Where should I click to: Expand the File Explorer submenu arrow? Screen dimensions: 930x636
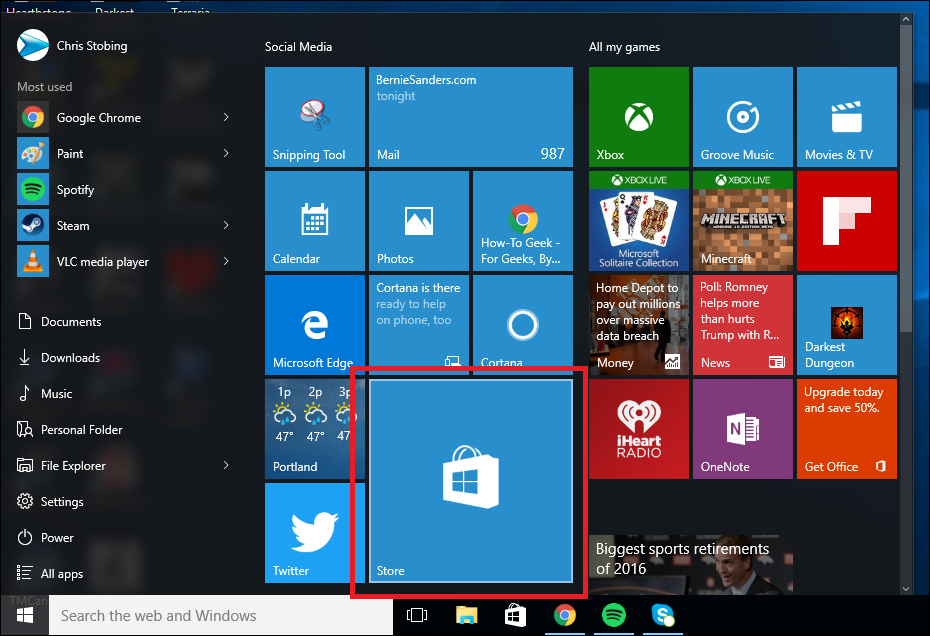click(226, 465)
